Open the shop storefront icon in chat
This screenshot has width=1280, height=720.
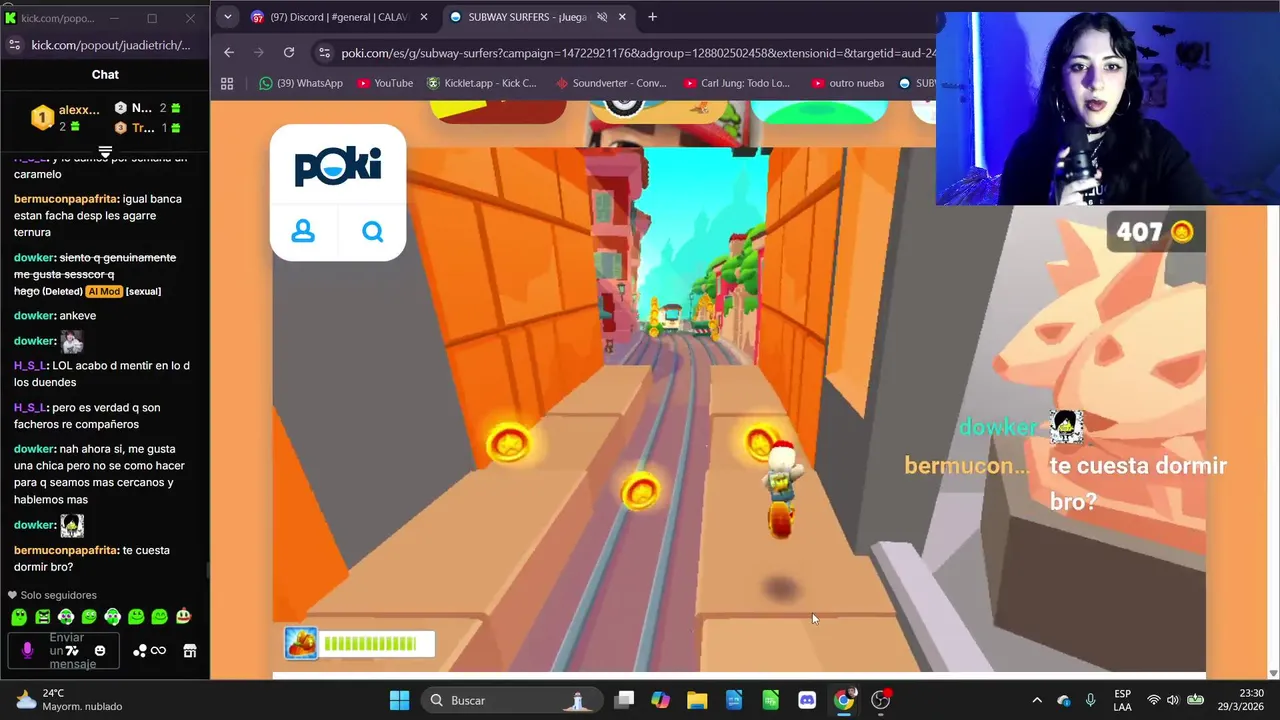click(x=189, y=651)
